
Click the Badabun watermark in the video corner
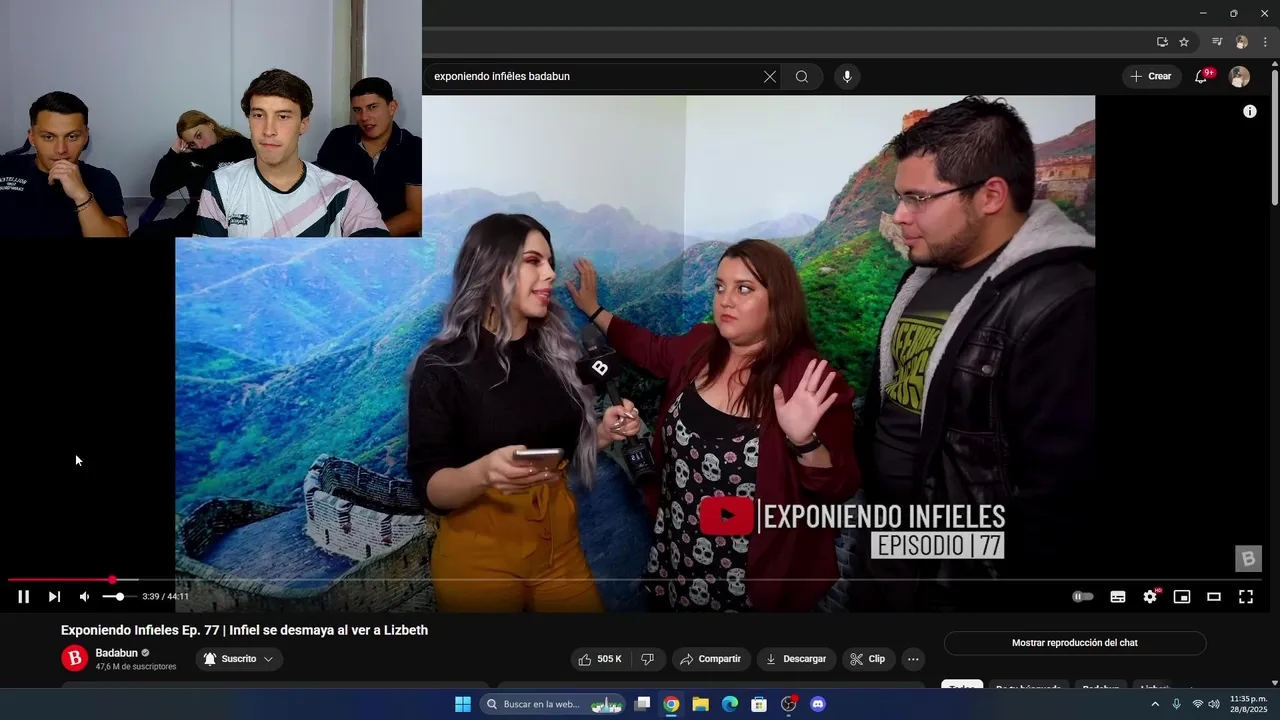[1248, 558]
